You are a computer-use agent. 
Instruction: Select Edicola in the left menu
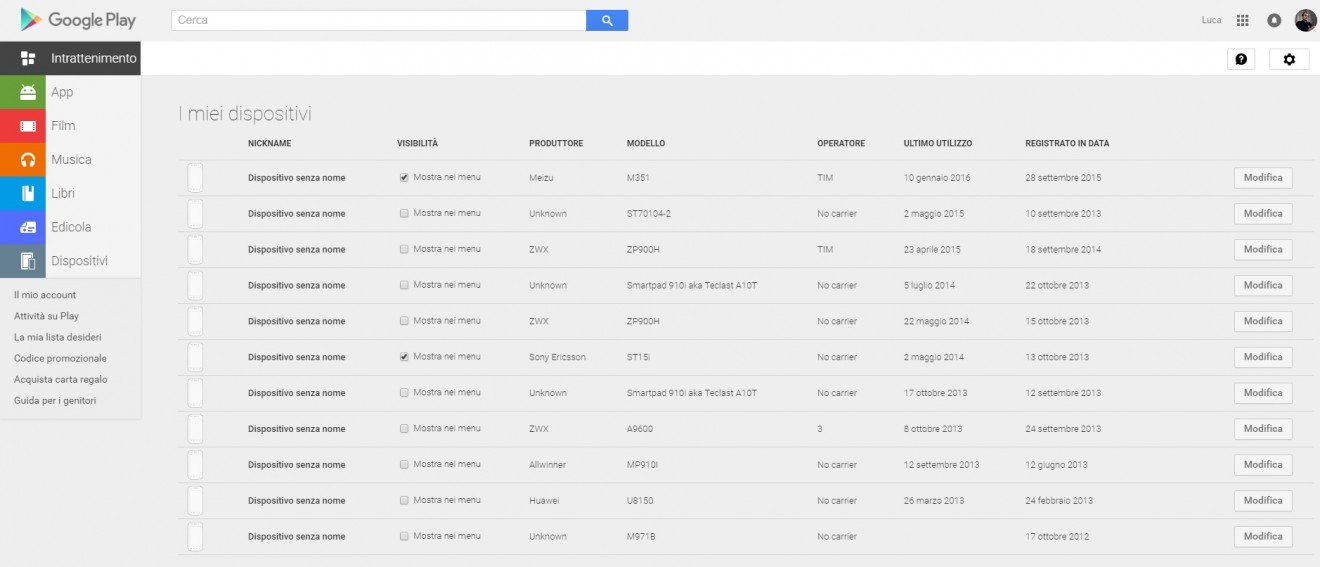tap(71, 227)
